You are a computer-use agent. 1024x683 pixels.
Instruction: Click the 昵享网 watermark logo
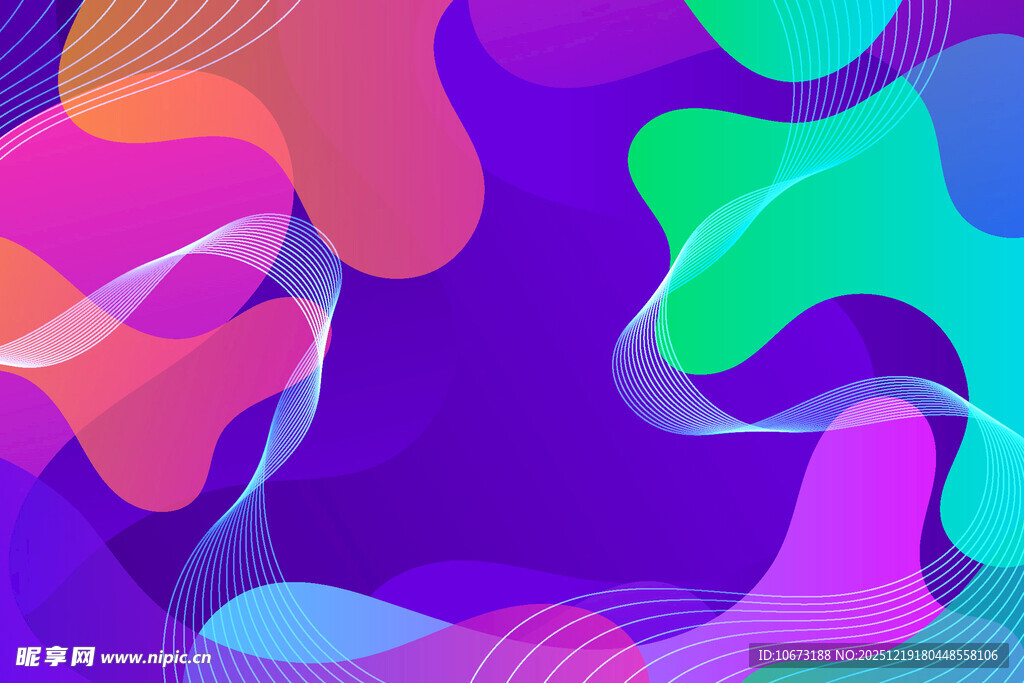[55, 656]
